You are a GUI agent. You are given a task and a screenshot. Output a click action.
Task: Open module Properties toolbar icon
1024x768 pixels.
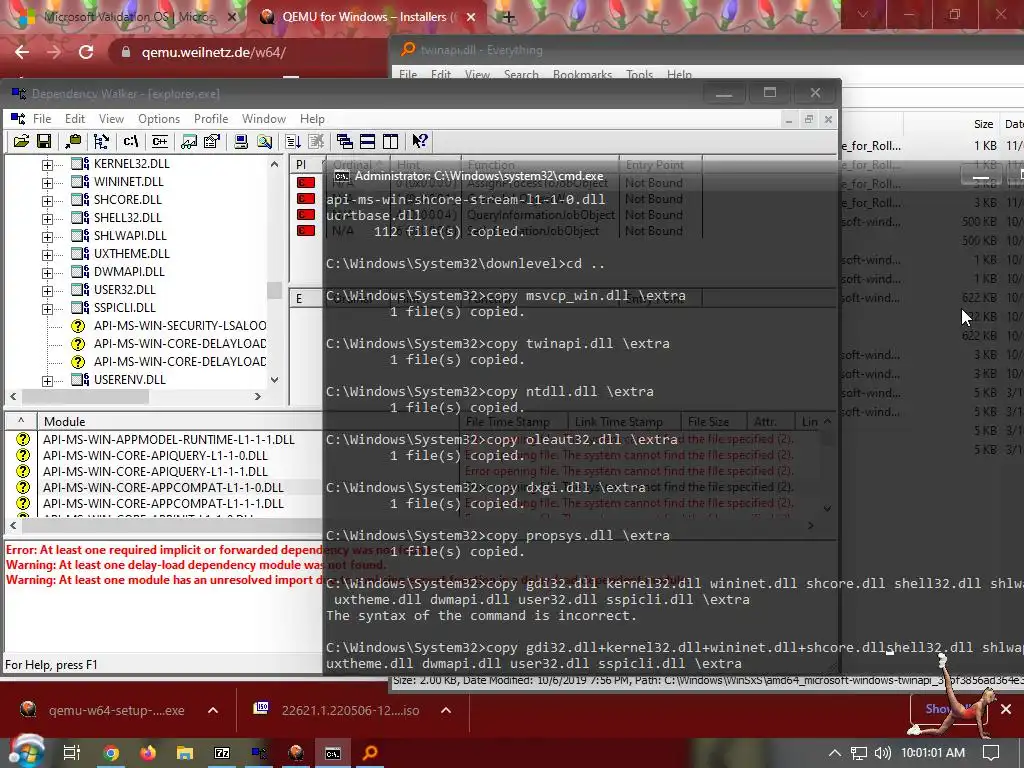coord(212,141)
